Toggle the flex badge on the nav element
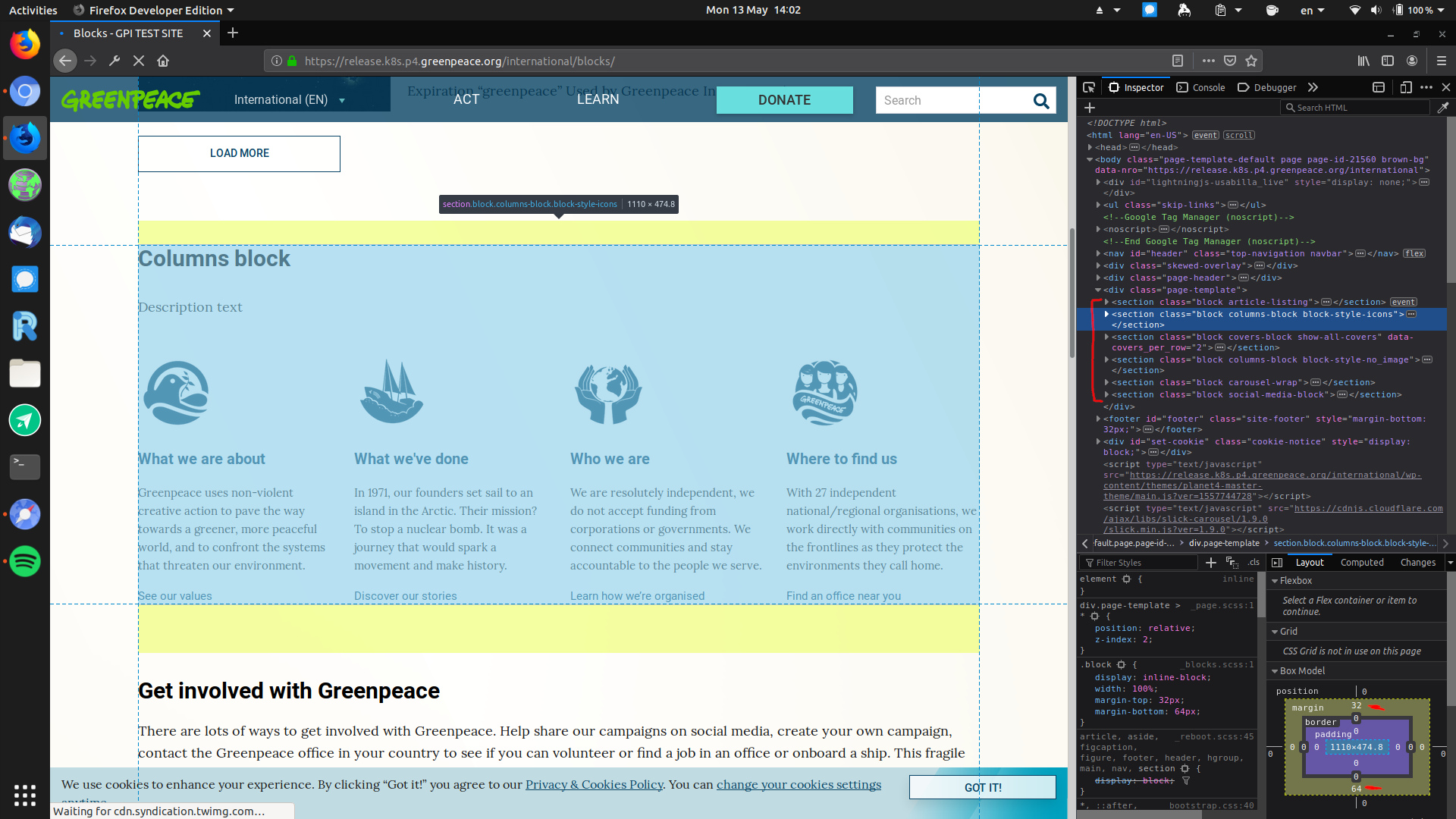1456x819 pixels. tap(1414, 253)
